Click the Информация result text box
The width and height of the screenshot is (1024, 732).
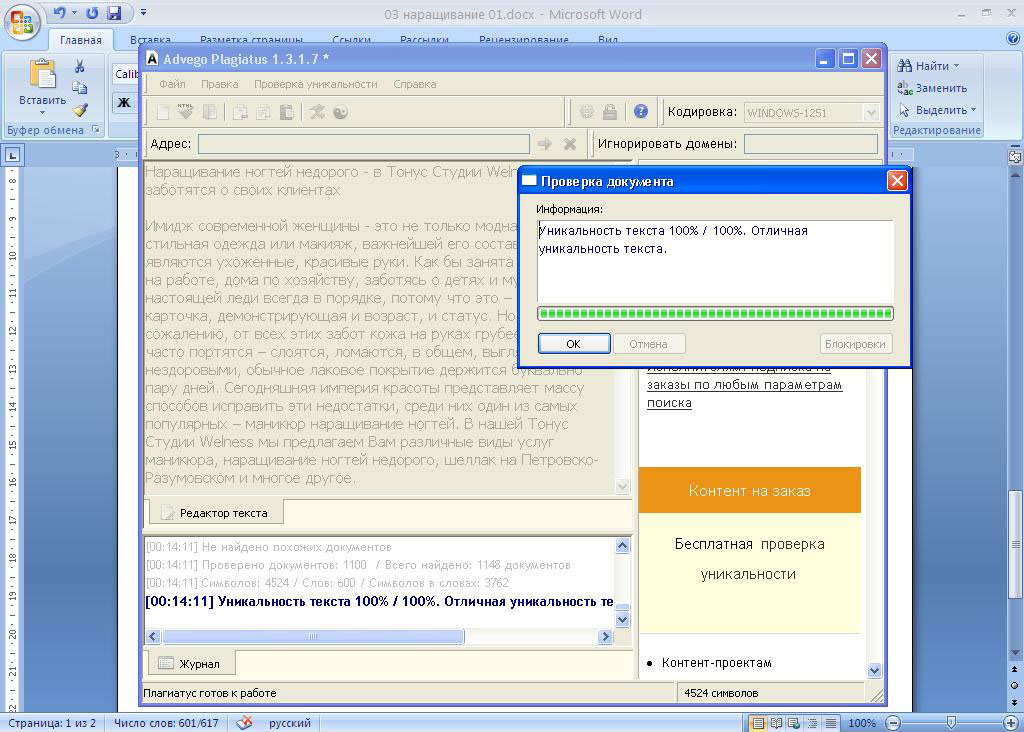tap(715, 261)
